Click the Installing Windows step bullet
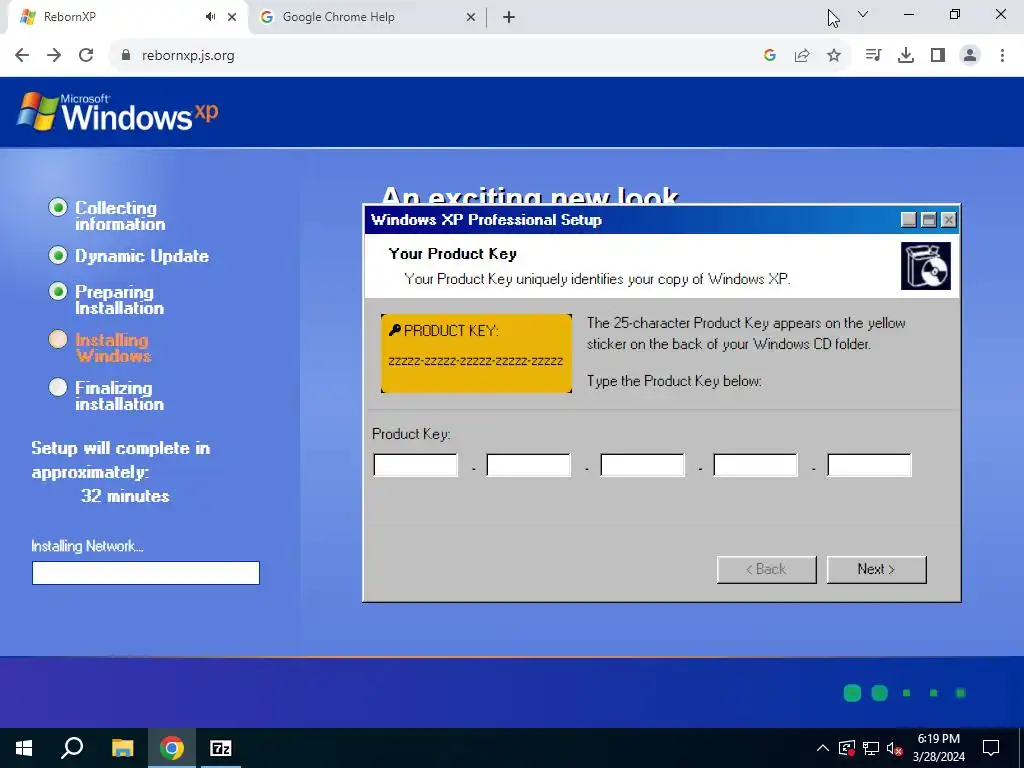The height and width of the screenshot is (768, 1024). pyautogui.click(x=57, y=340)
